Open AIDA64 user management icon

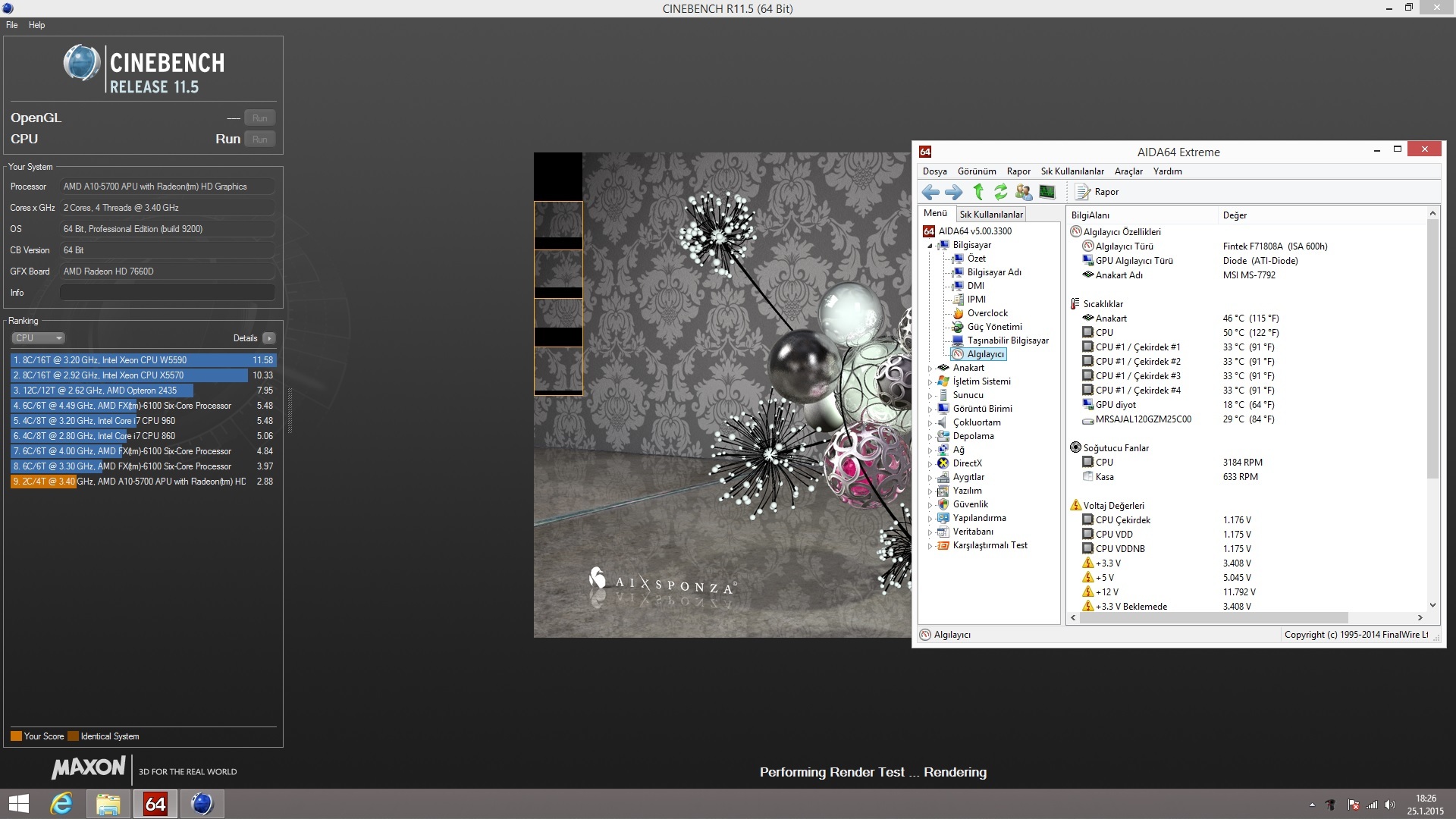pyautogui.click(x=1024, y=193)
